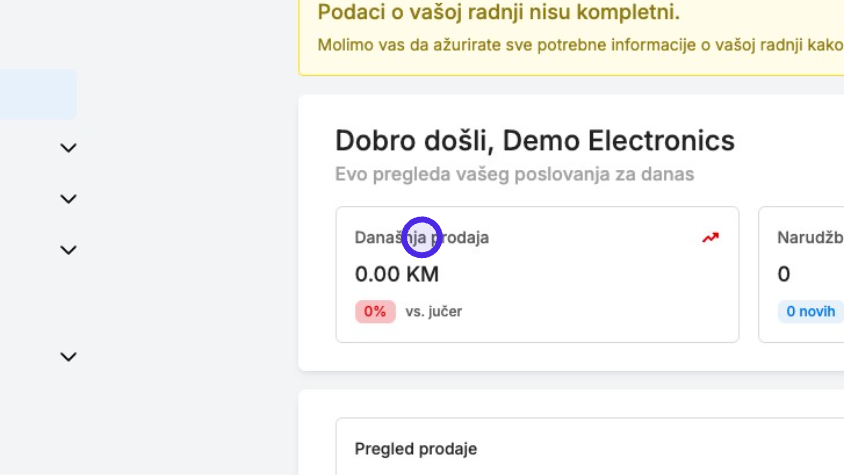Click the red trending arrow icon
The height and width of the screenshot is (475, 844).
711,237
